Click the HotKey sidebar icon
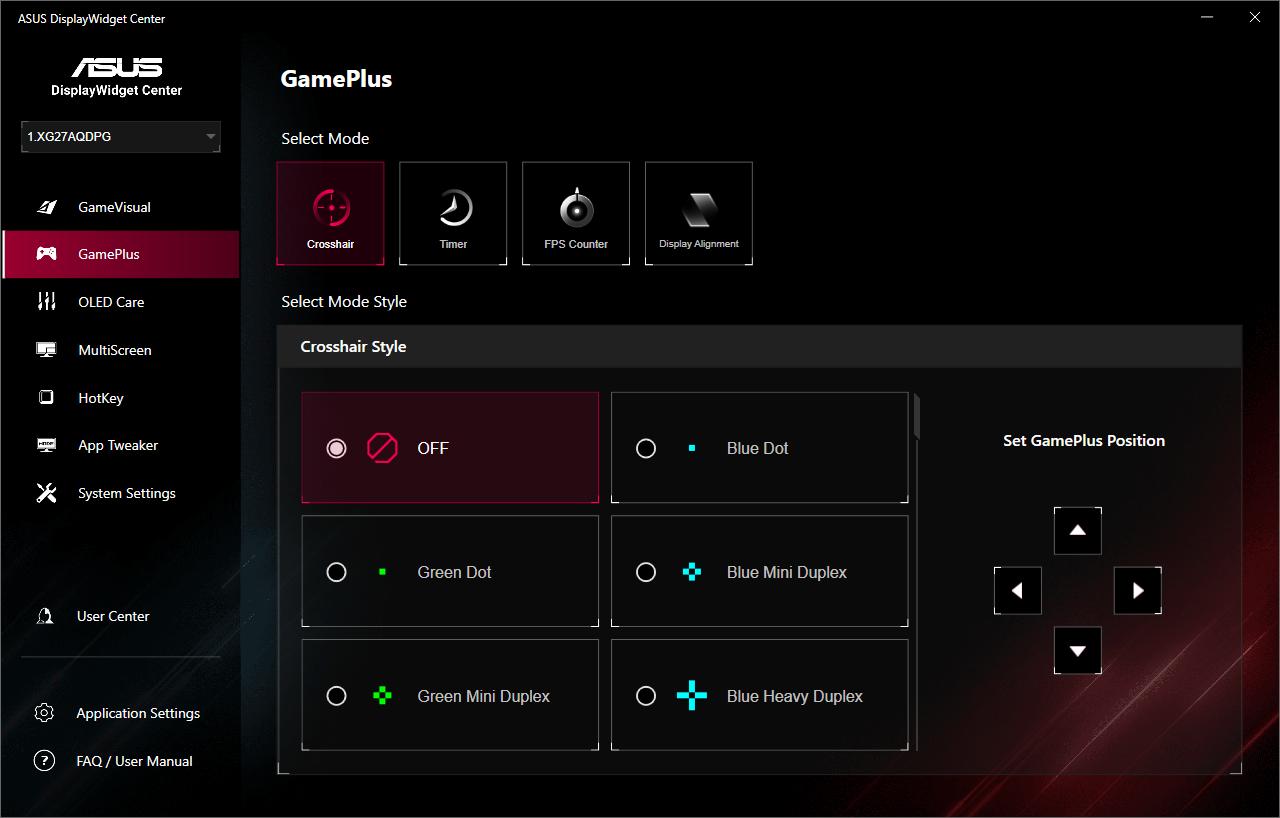Image resolution: width=1280 pixels, height=818 pixels. click(46, 398)
